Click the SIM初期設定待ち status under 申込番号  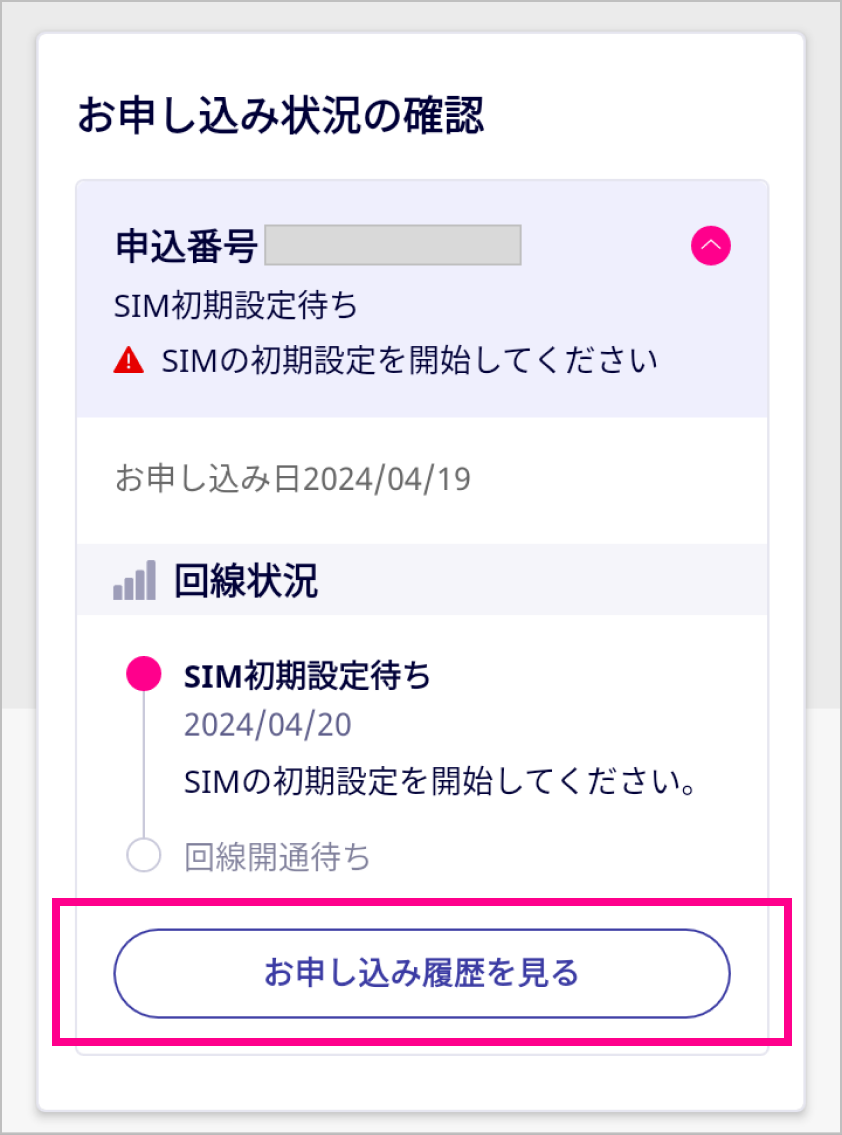pyautogui.click(x=237, y=306)
